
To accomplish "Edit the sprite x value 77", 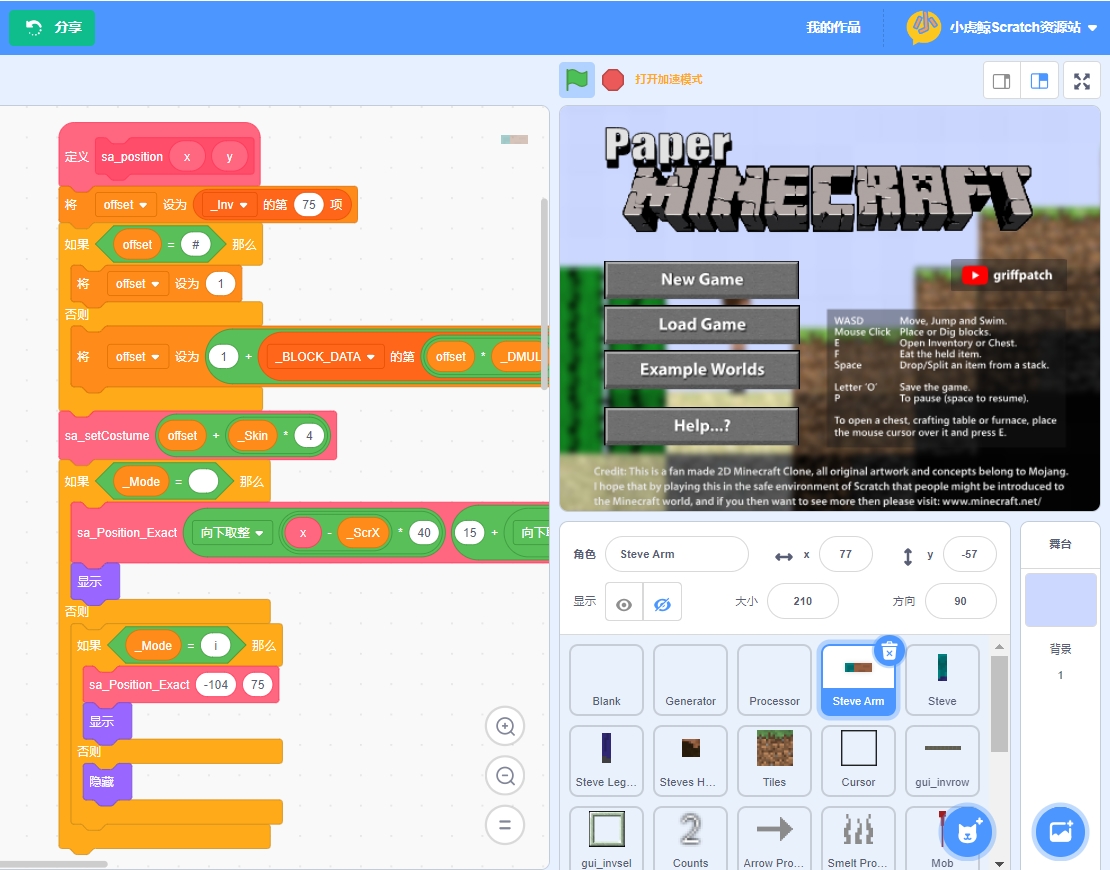I will click(x=845, y=554).
